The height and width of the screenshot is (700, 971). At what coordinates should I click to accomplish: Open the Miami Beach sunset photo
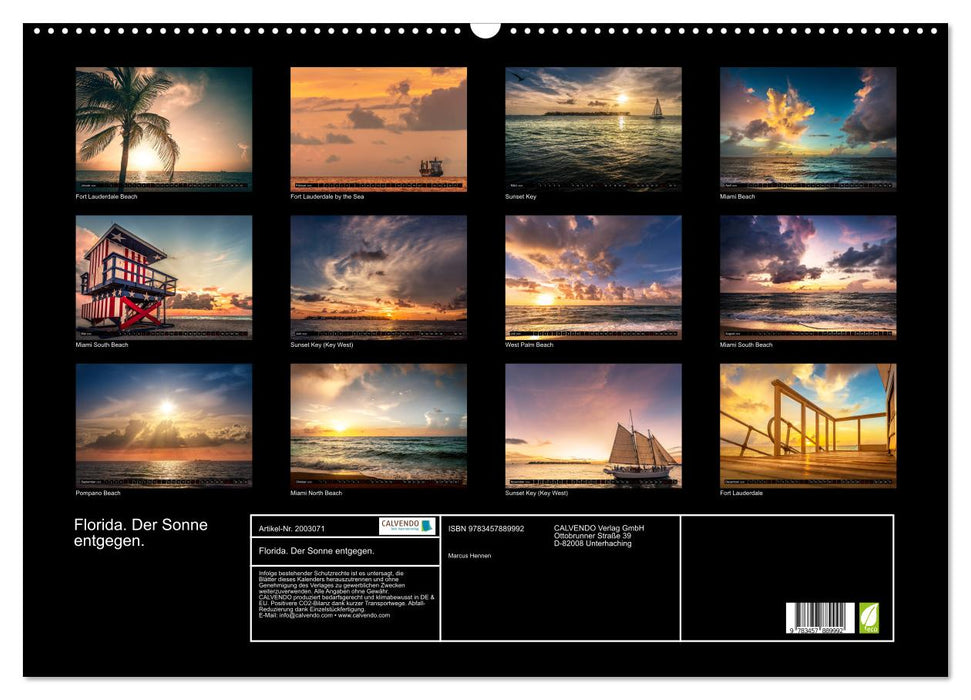(808, 130)
